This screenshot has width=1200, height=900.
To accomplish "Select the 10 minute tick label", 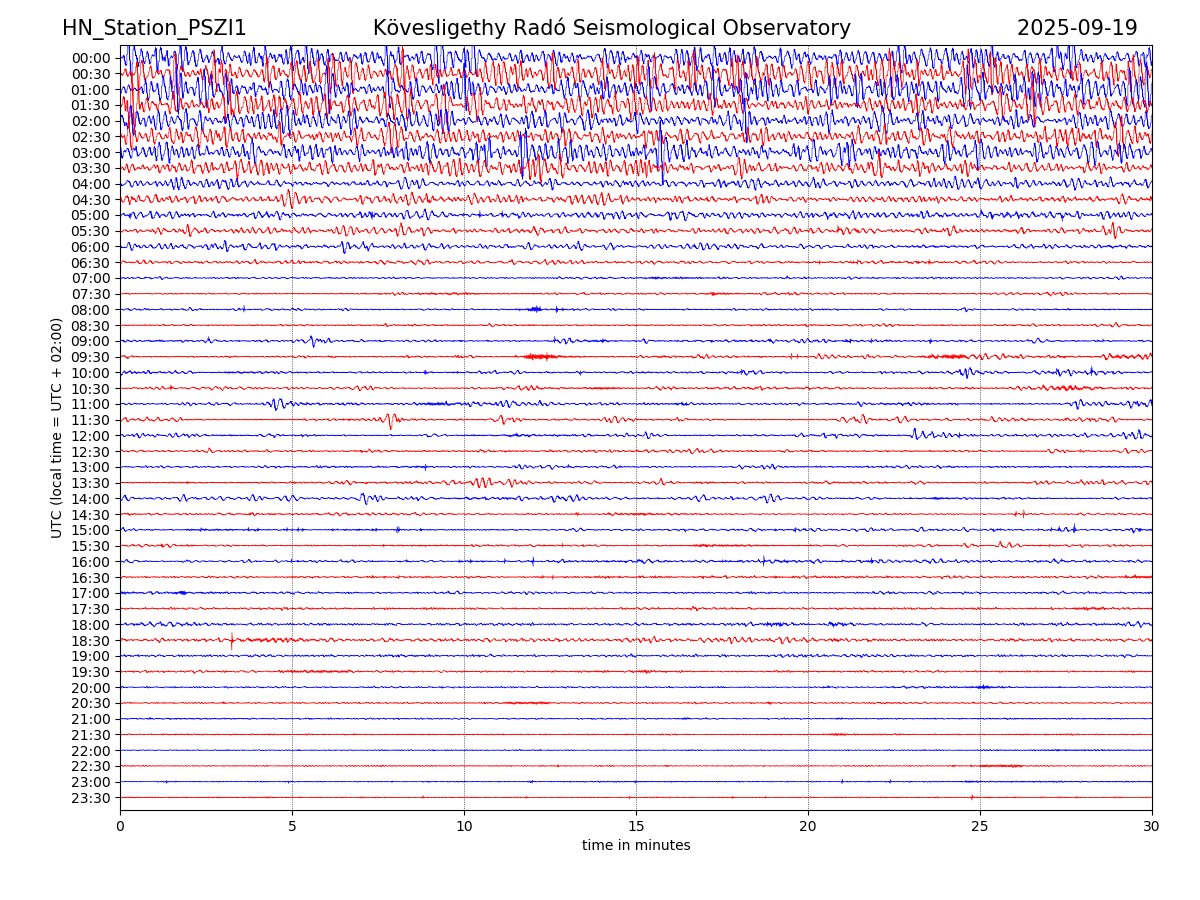I will (x=464, y=827).
